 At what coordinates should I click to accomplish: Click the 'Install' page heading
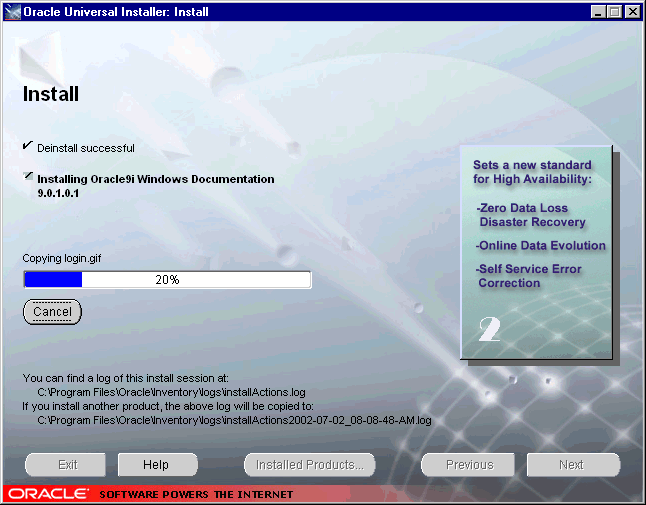51,94
